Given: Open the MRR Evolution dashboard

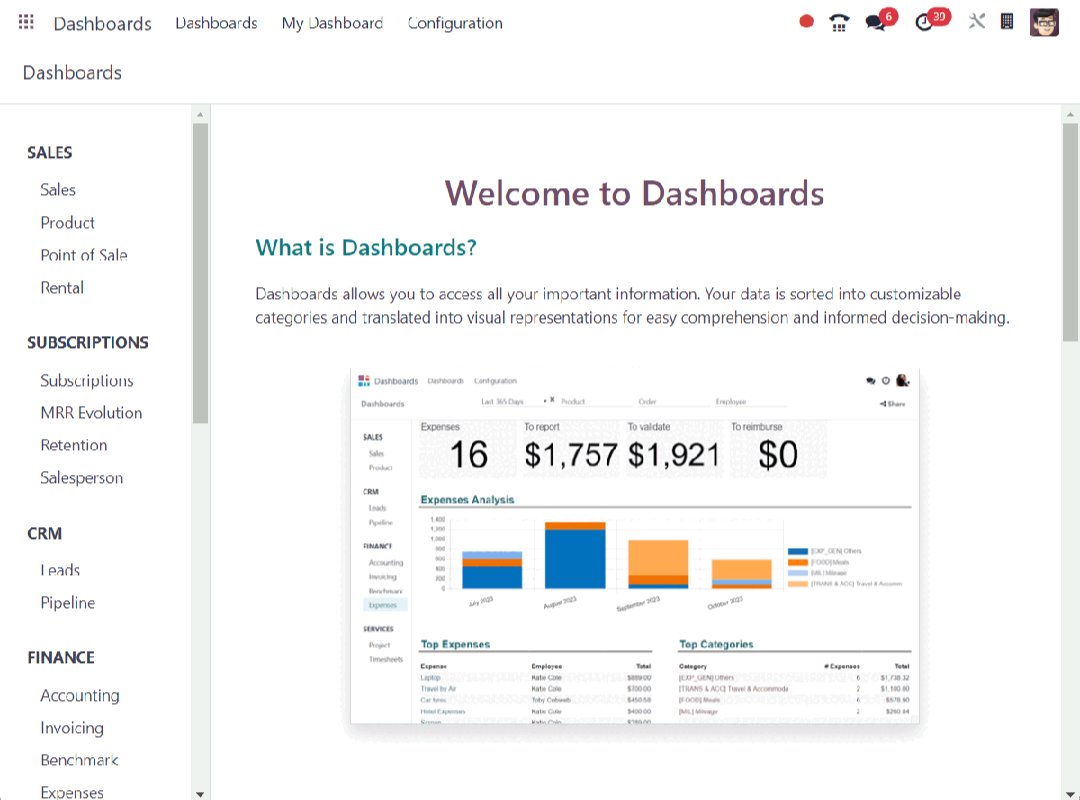Looking at the screenshot, I should (92, 413).
